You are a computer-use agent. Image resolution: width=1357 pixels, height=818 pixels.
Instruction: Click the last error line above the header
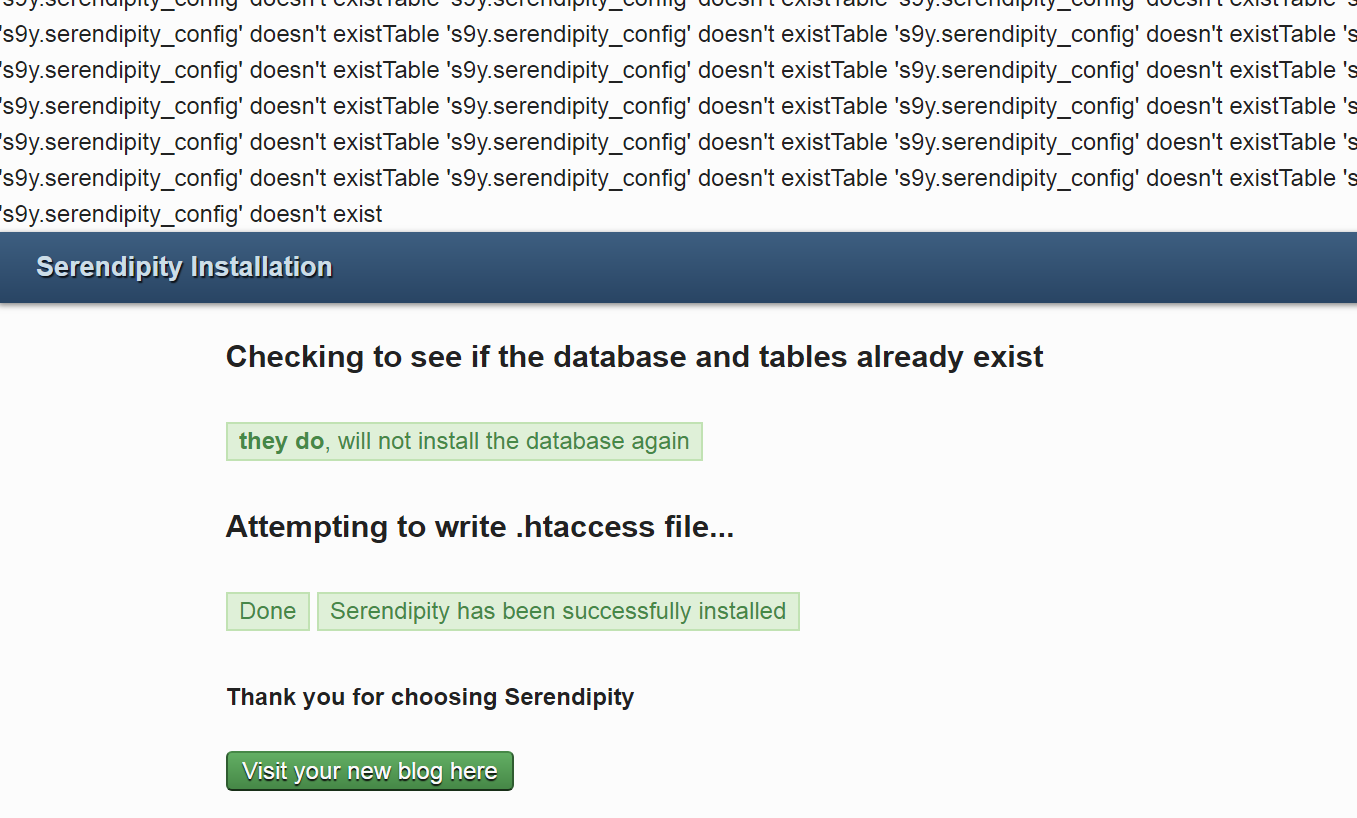(191, 214)
